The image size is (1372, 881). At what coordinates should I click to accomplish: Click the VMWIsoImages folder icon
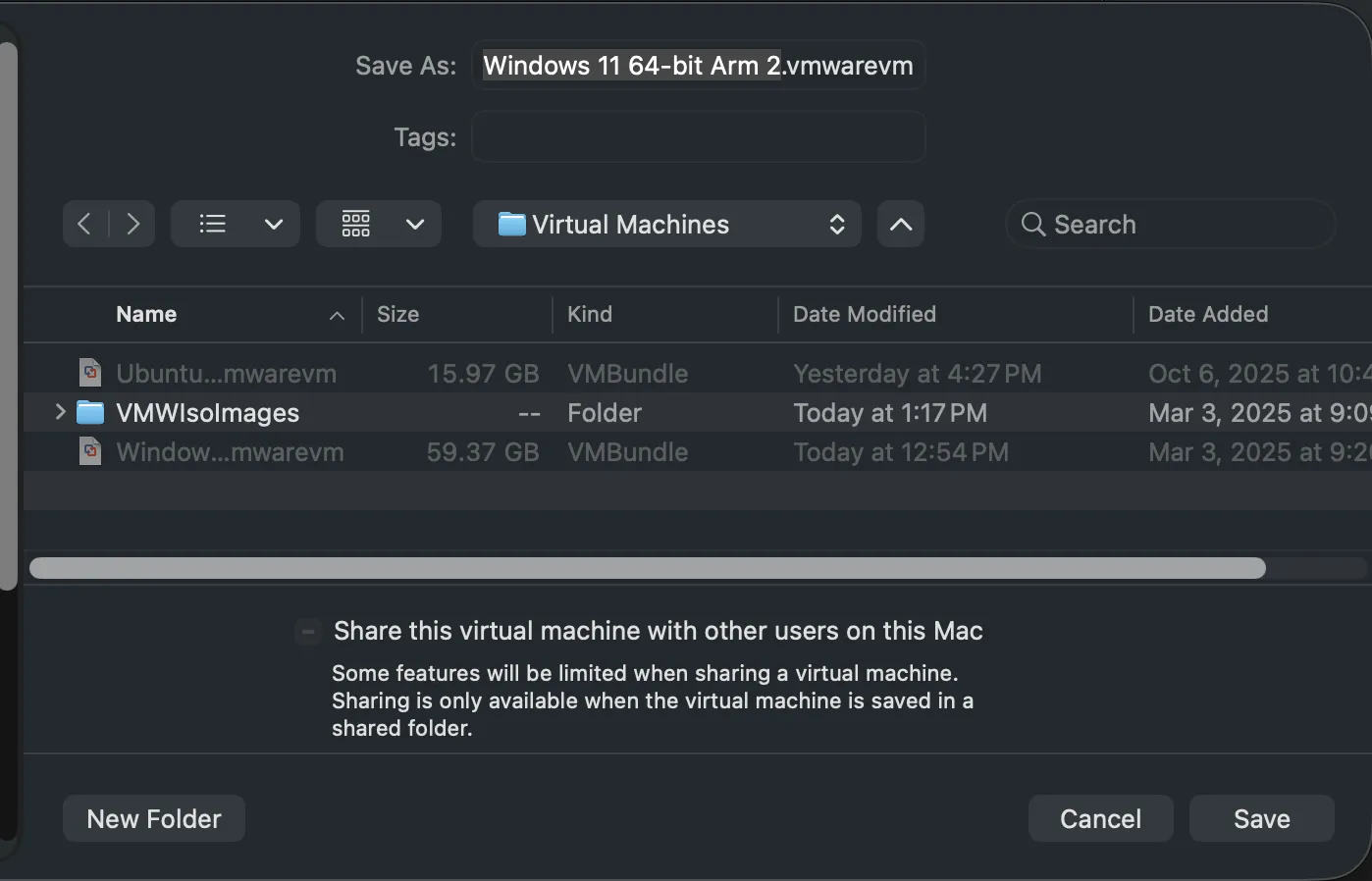click(90, 412)
